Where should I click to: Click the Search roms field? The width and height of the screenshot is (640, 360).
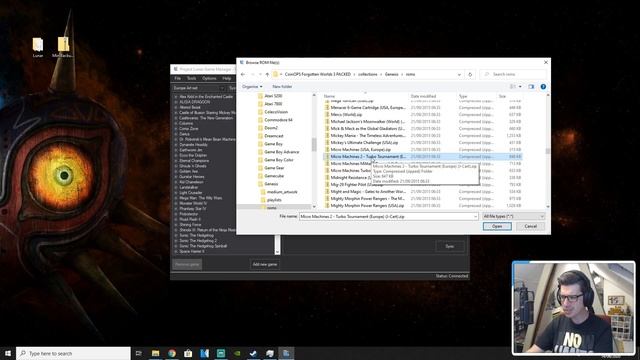[513, 74]
